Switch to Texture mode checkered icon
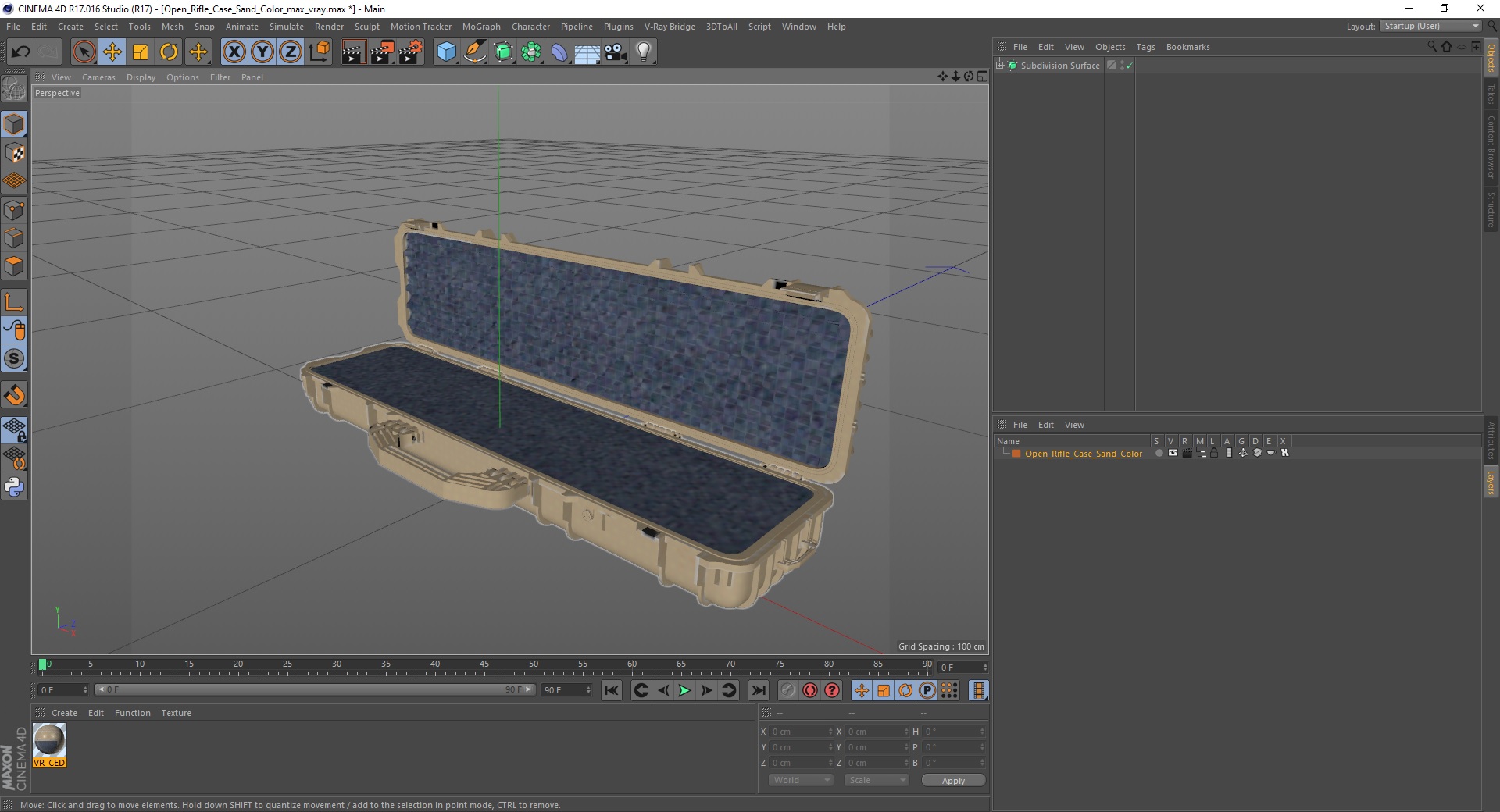Screen dimensions: 1500x812 pyautogui.click(x=14, y=153)
